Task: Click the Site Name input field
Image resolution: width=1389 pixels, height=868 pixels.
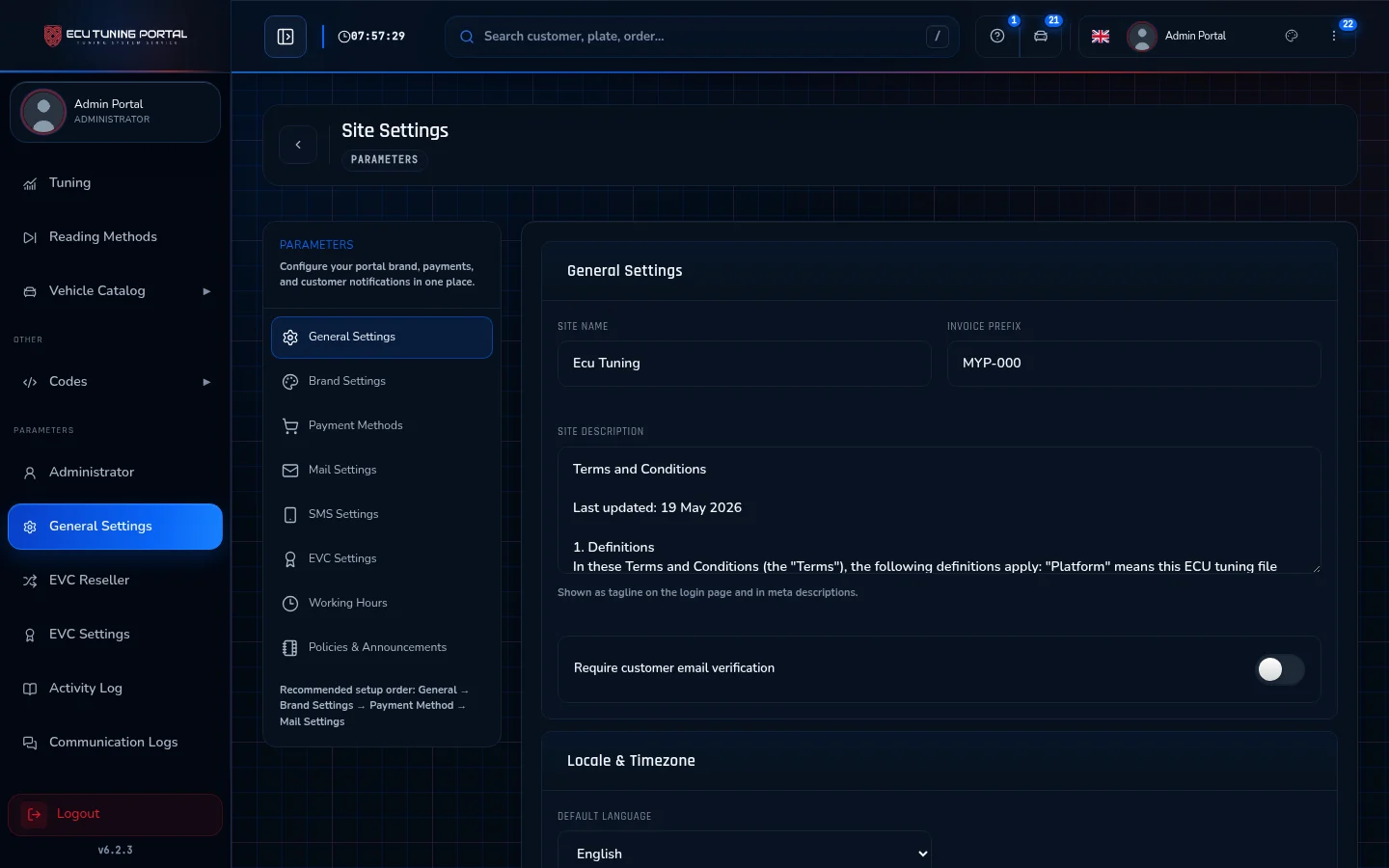Action: coord(745,364)
